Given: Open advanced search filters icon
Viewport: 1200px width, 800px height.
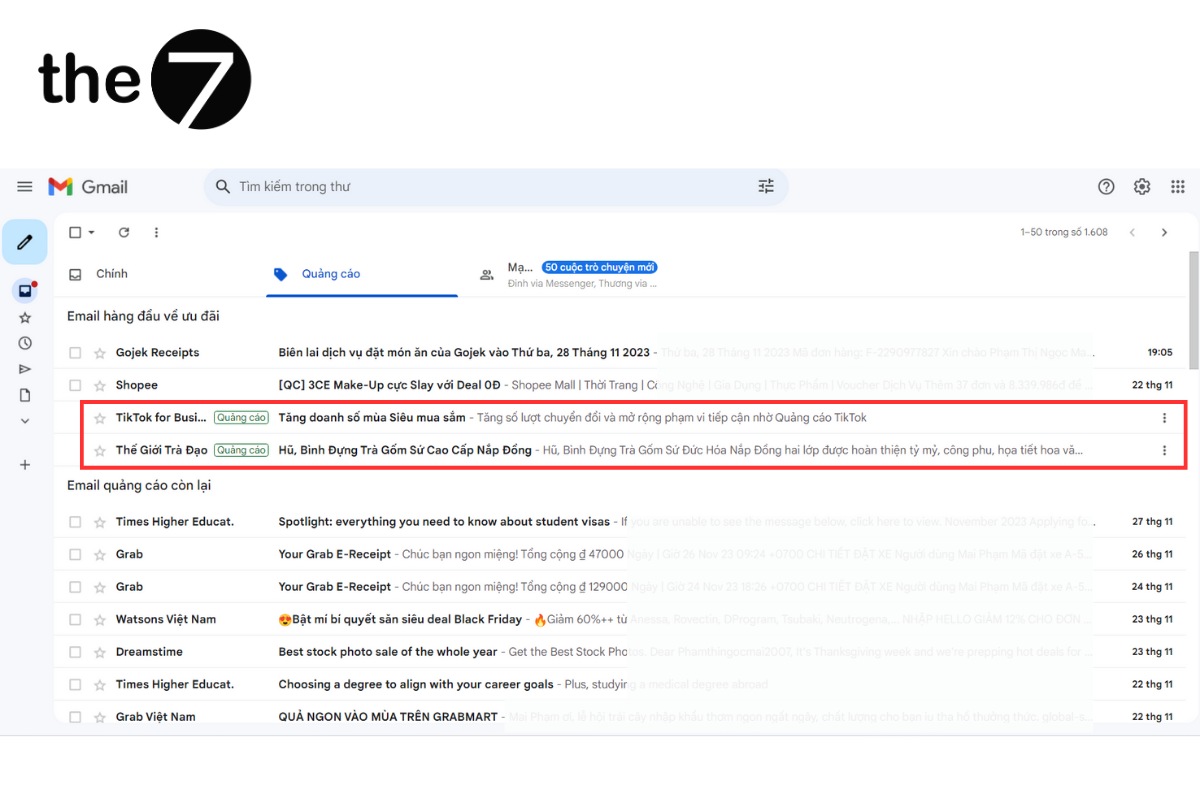Looking at the screenshot, I should click(x=766, y=186).
